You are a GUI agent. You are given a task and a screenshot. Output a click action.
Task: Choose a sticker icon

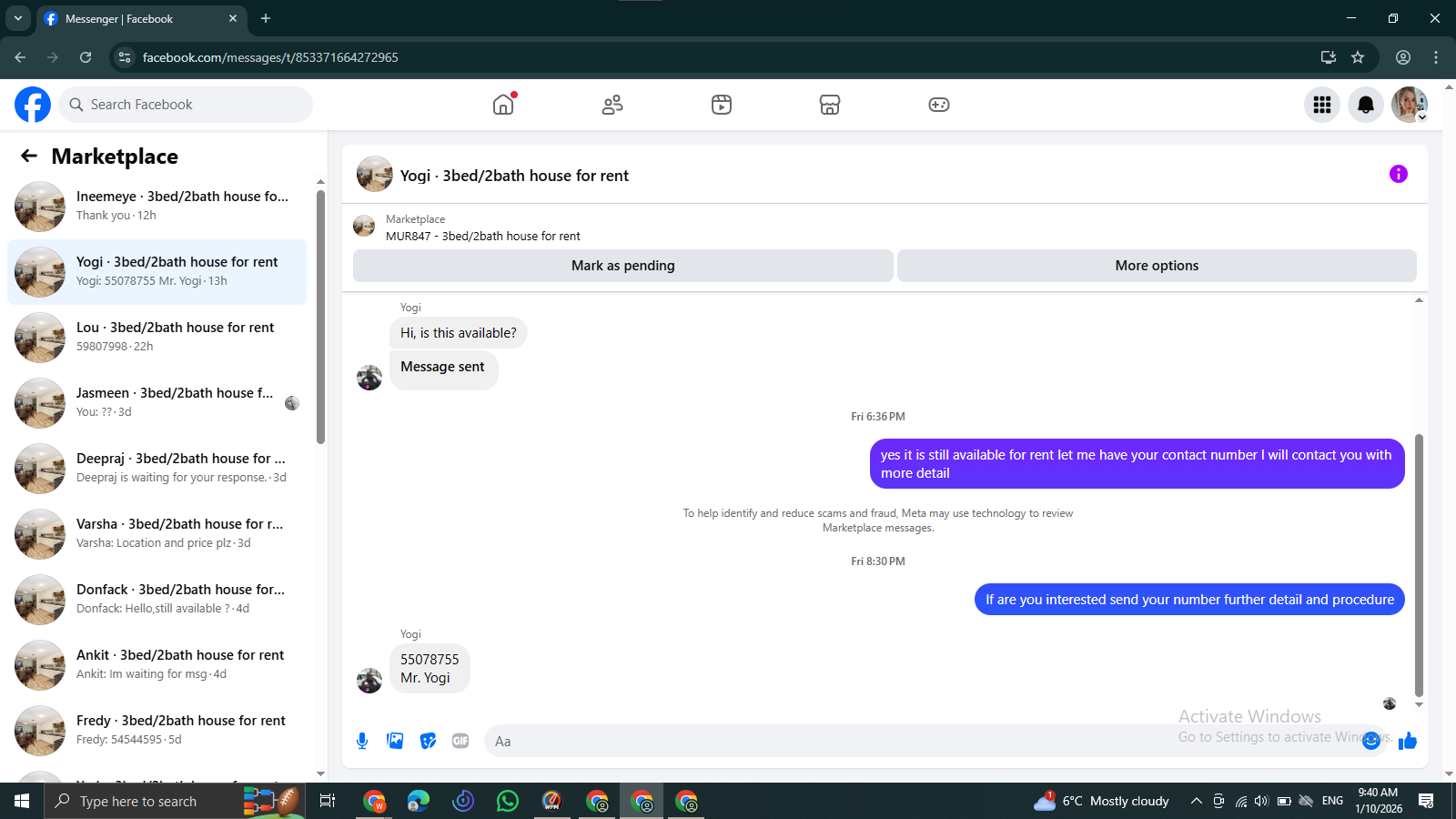pyautogui.click(x=428, y=741)
